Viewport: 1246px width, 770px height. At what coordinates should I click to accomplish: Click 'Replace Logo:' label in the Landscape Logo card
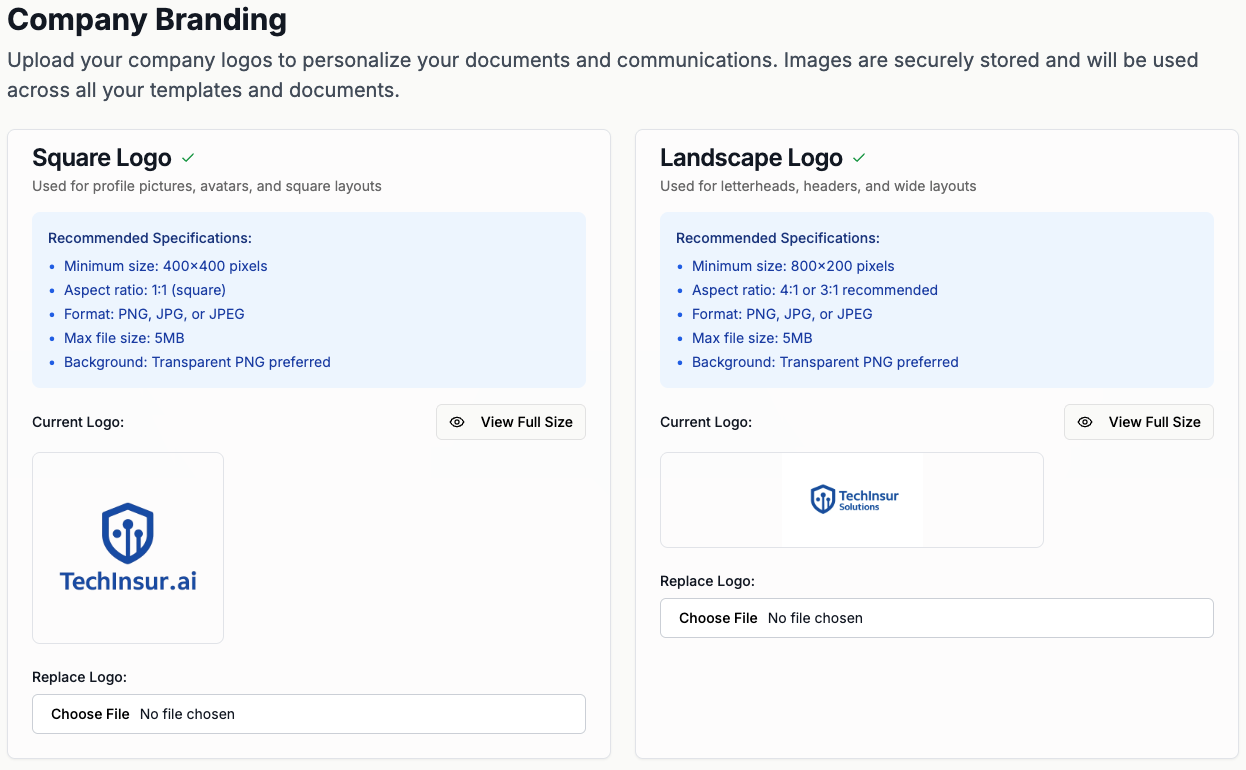pyautogui.click(x=707, y=581)
